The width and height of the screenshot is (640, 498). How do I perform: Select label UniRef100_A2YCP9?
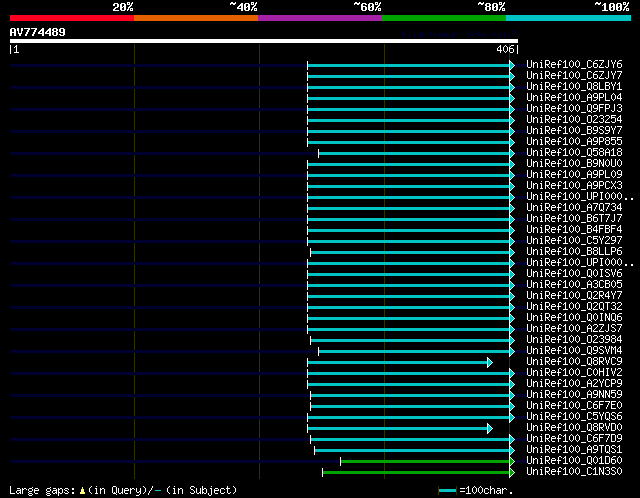click(574, 384)
